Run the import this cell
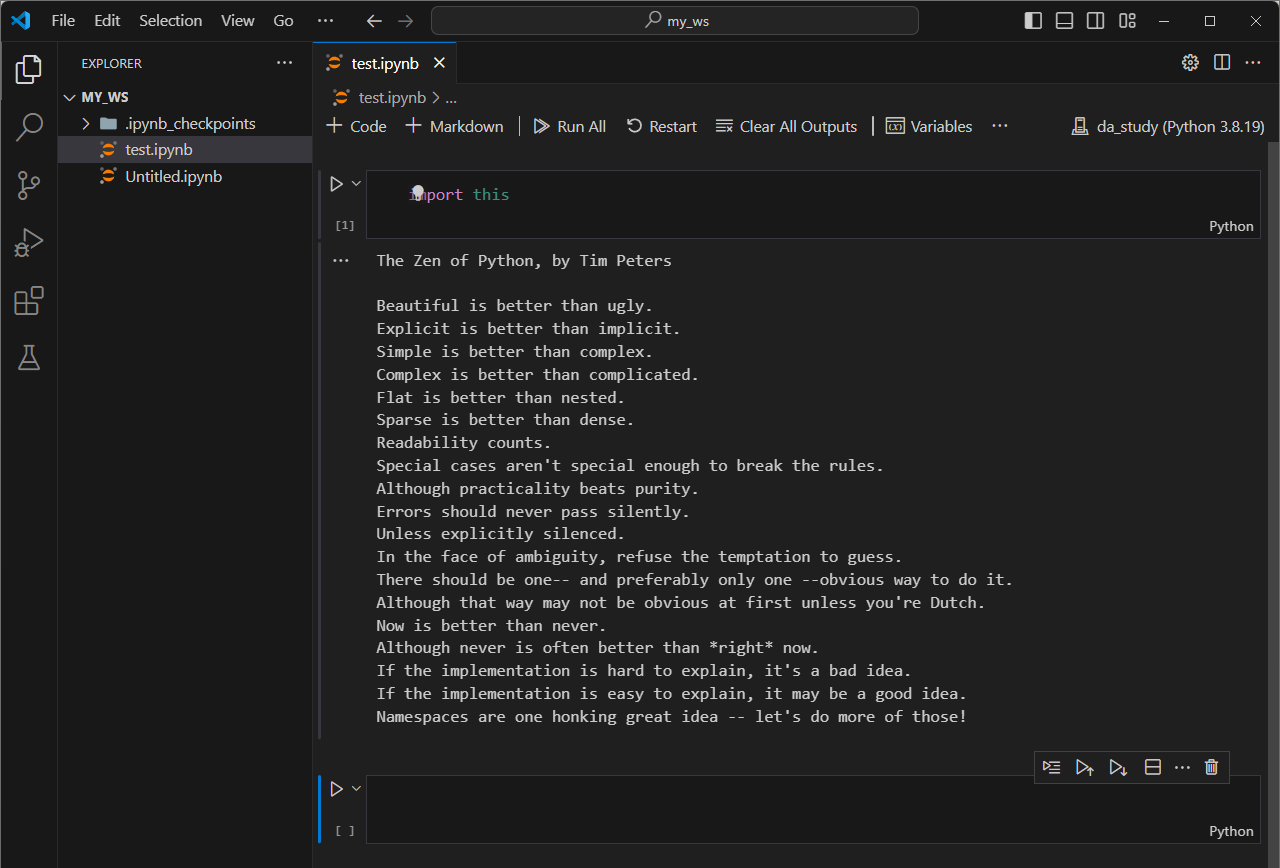 coord(337,184)
